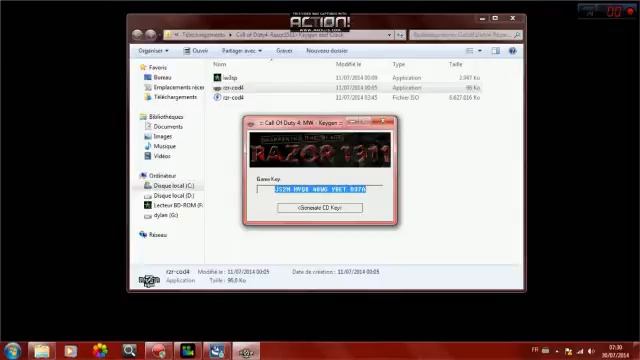Open Bureau in the navigation pane

click(x=162, y=77)
